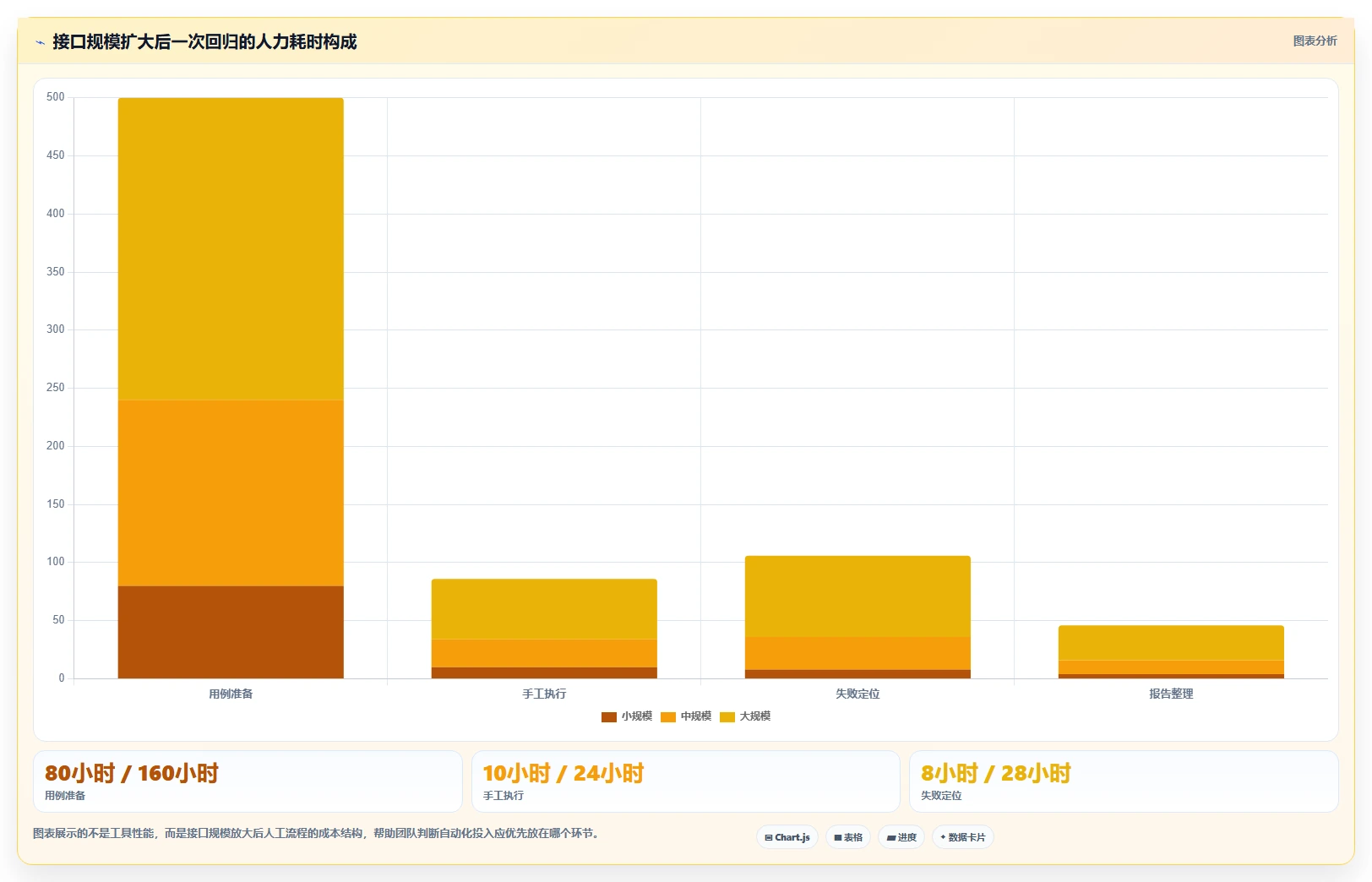The height and width of the screenshot is (882, 1372).
Task: Open the 80小时 / 160小时 用例准备 card
Action: tap(248, 781)
